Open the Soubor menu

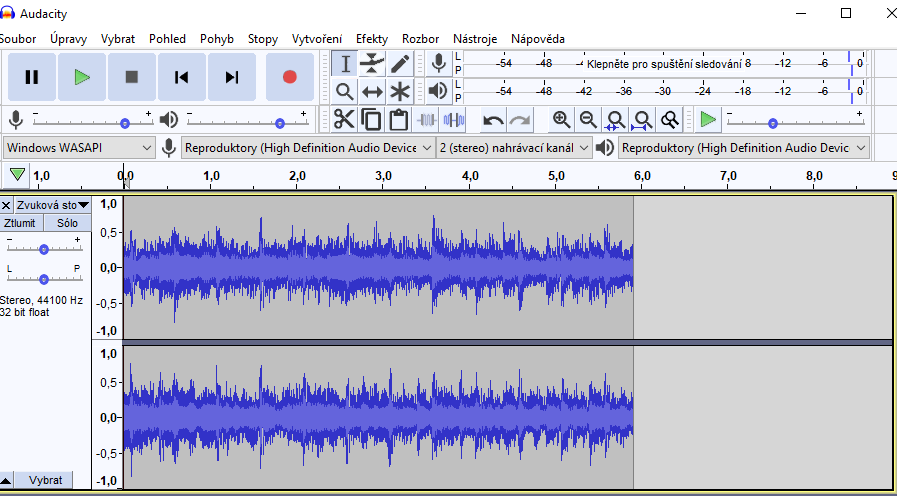(x=17, y=39)
